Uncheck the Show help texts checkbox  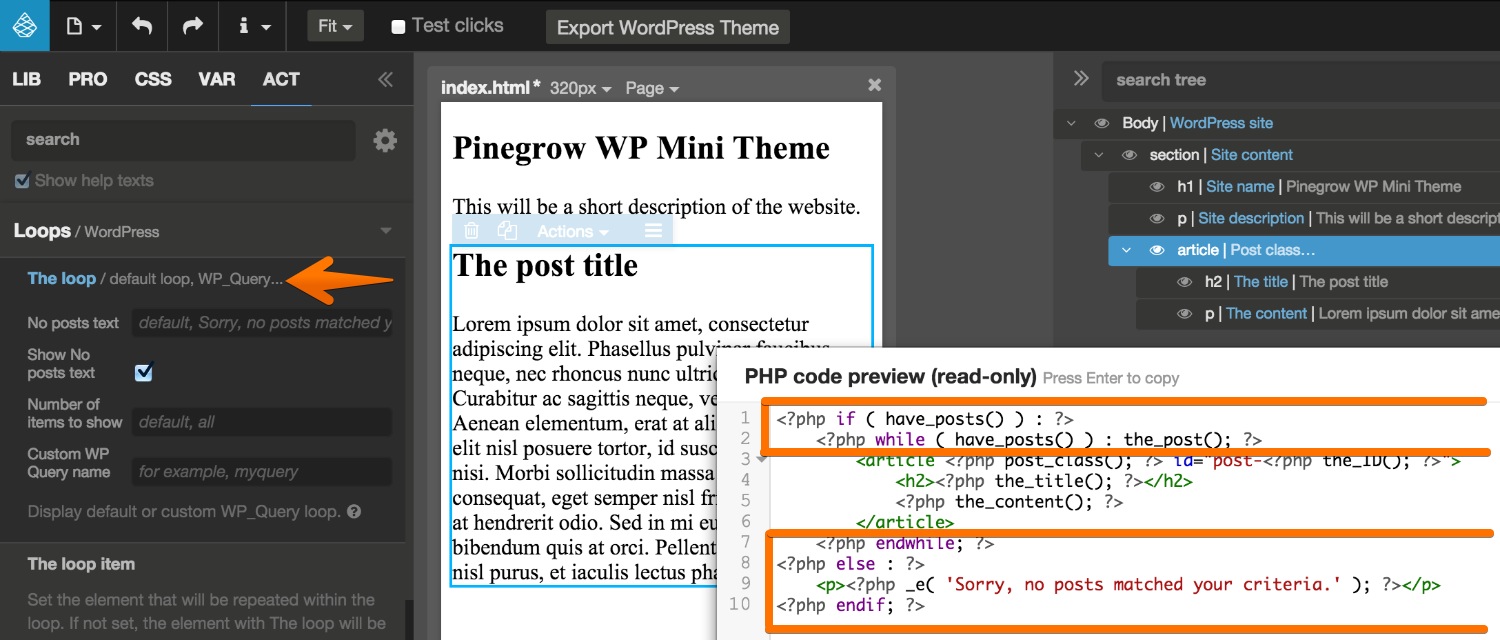point(22,181)
